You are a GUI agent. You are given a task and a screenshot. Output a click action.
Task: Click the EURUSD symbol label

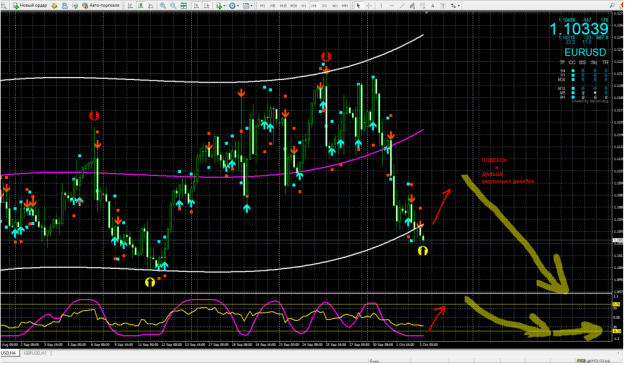[x=585, y=52]
